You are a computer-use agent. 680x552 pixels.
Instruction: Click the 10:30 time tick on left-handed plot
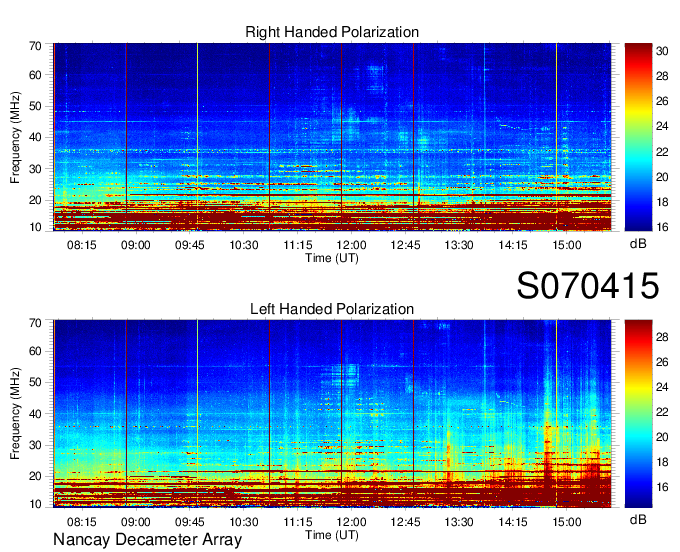(244, 522)
